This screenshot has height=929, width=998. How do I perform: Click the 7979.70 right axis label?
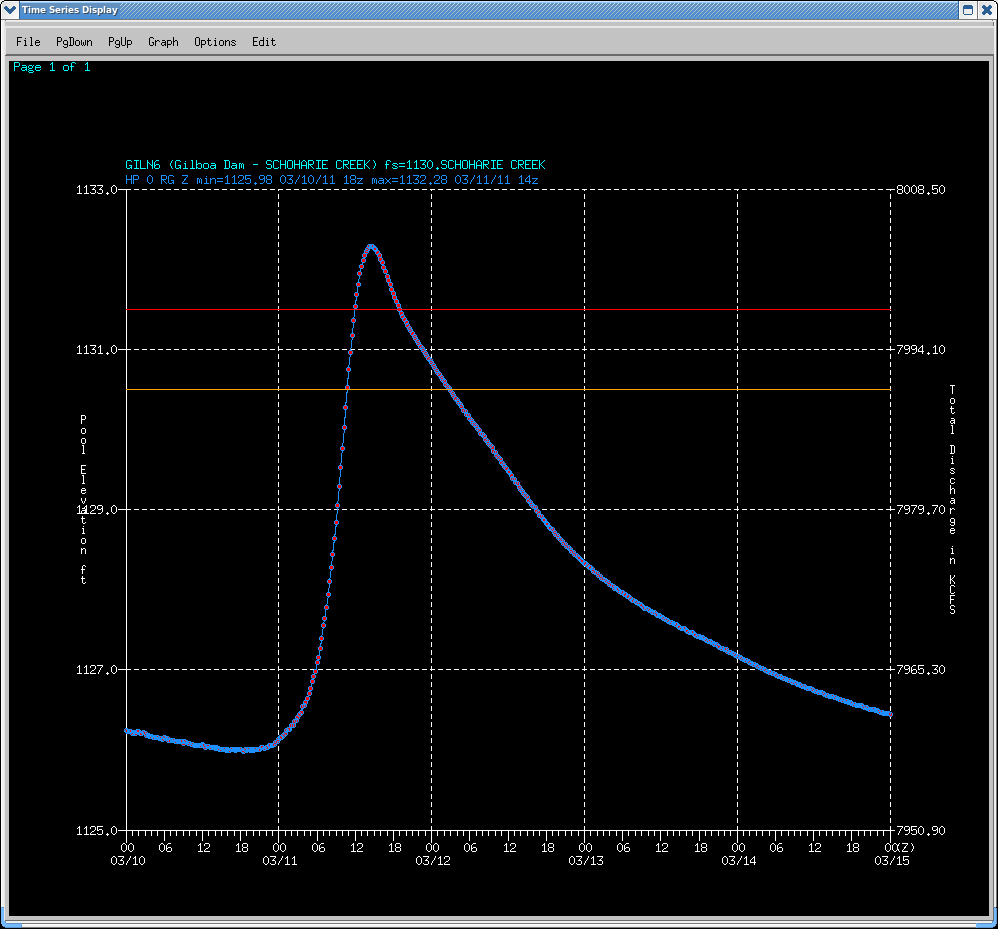pyautogui.click(x=920, y=510)
